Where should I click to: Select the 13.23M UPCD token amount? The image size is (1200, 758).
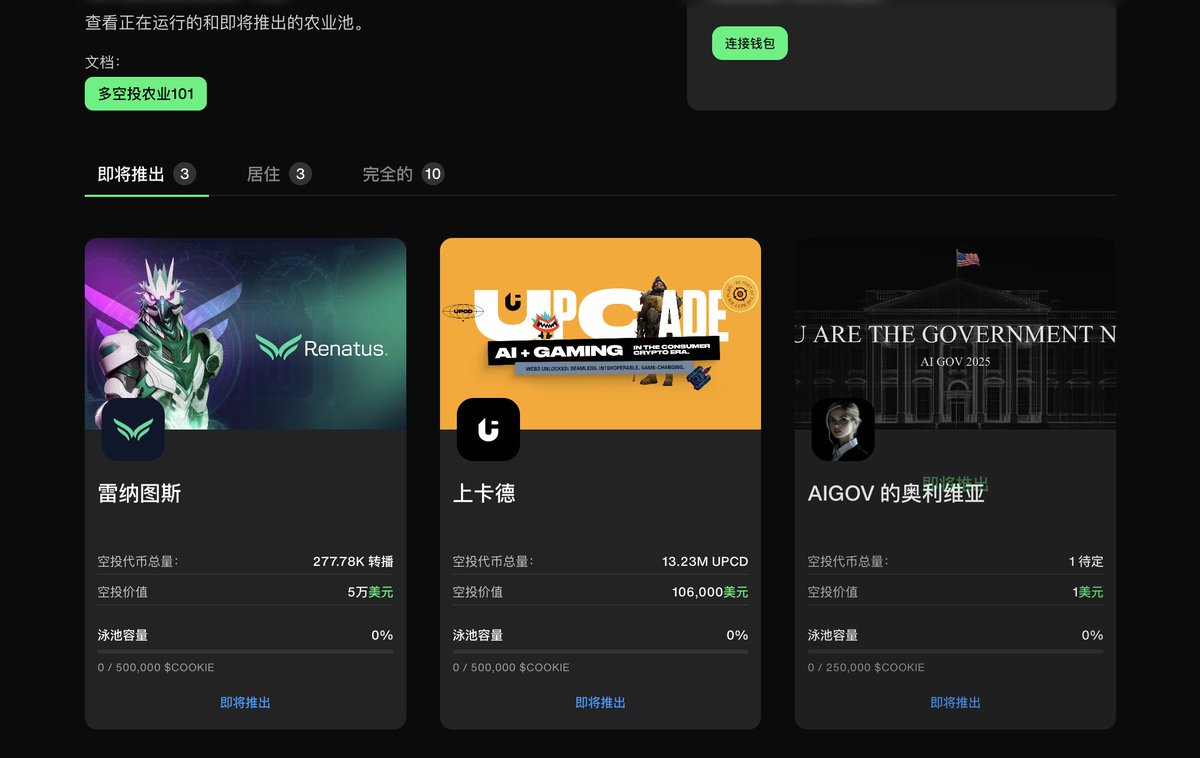coord(705,562)
